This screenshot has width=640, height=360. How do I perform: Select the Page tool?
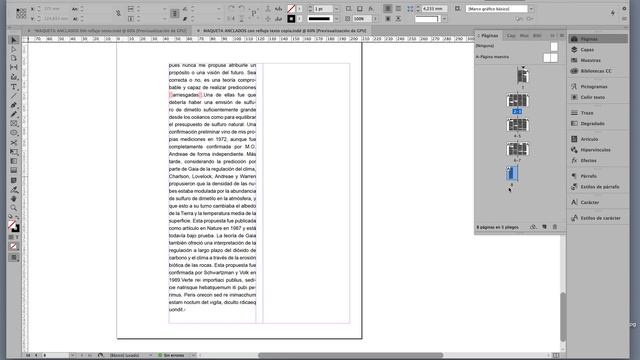[14, 58]
